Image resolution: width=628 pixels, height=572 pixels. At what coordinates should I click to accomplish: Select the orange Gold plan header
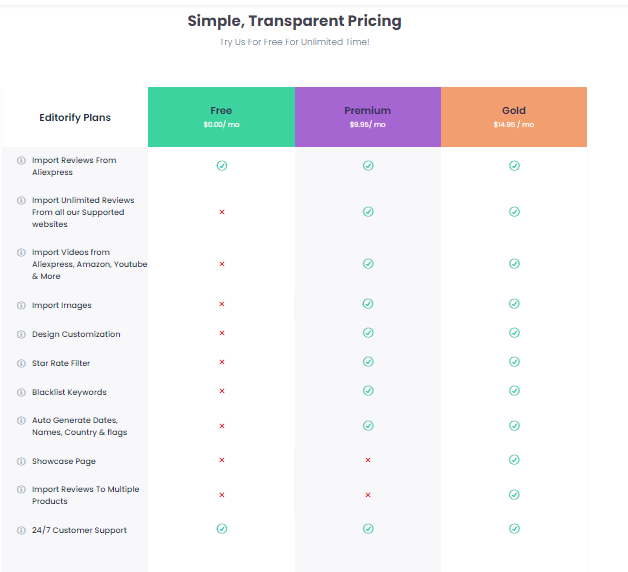(514, 117)
